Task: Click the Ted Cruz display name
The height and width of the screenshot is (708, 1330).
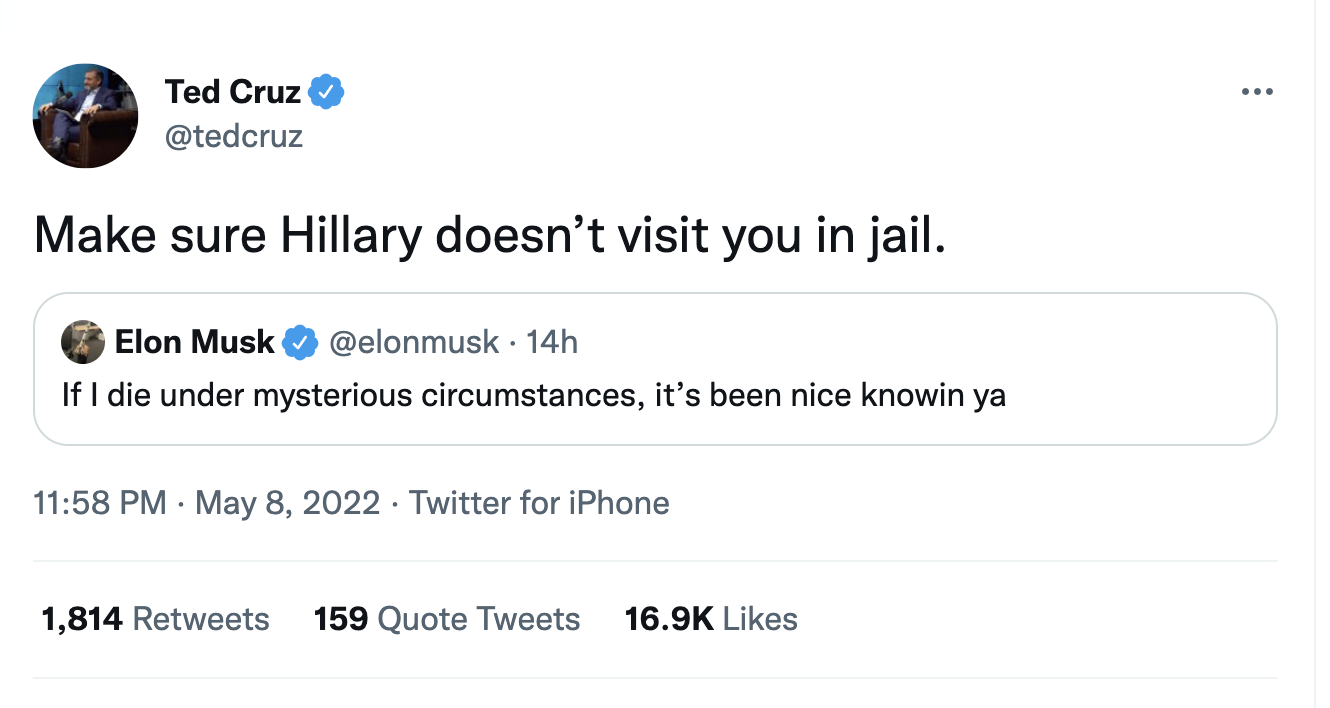Action: pos(232,93)
